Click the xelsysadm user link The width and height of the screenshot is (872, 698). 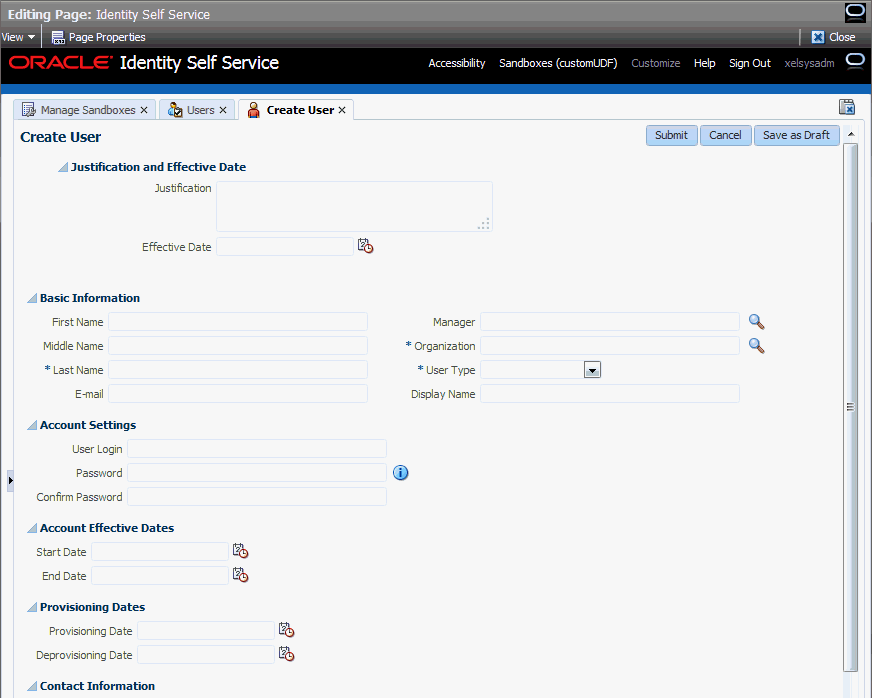pos(809,63)
